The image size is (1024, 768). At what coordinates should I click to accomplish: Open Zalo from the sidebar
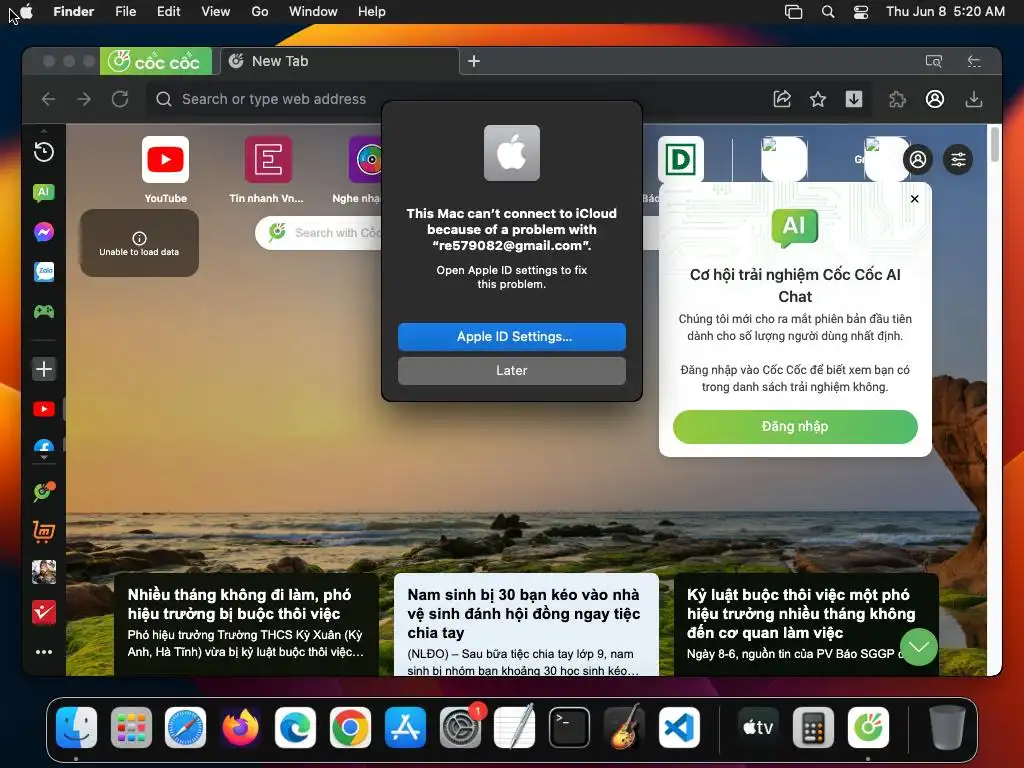[x=44, y=272]
